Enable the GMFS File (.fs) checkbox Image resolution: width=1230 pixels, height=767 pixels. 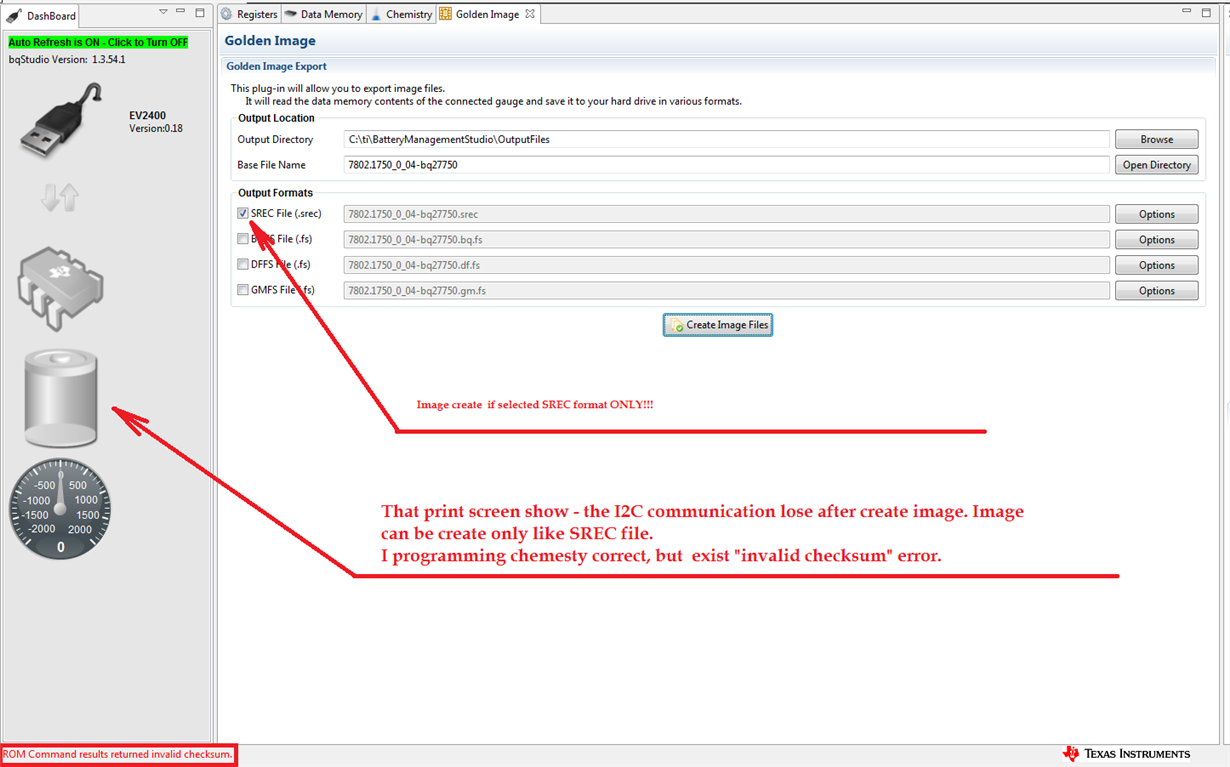pyautogui.click(x=243, y=290)
